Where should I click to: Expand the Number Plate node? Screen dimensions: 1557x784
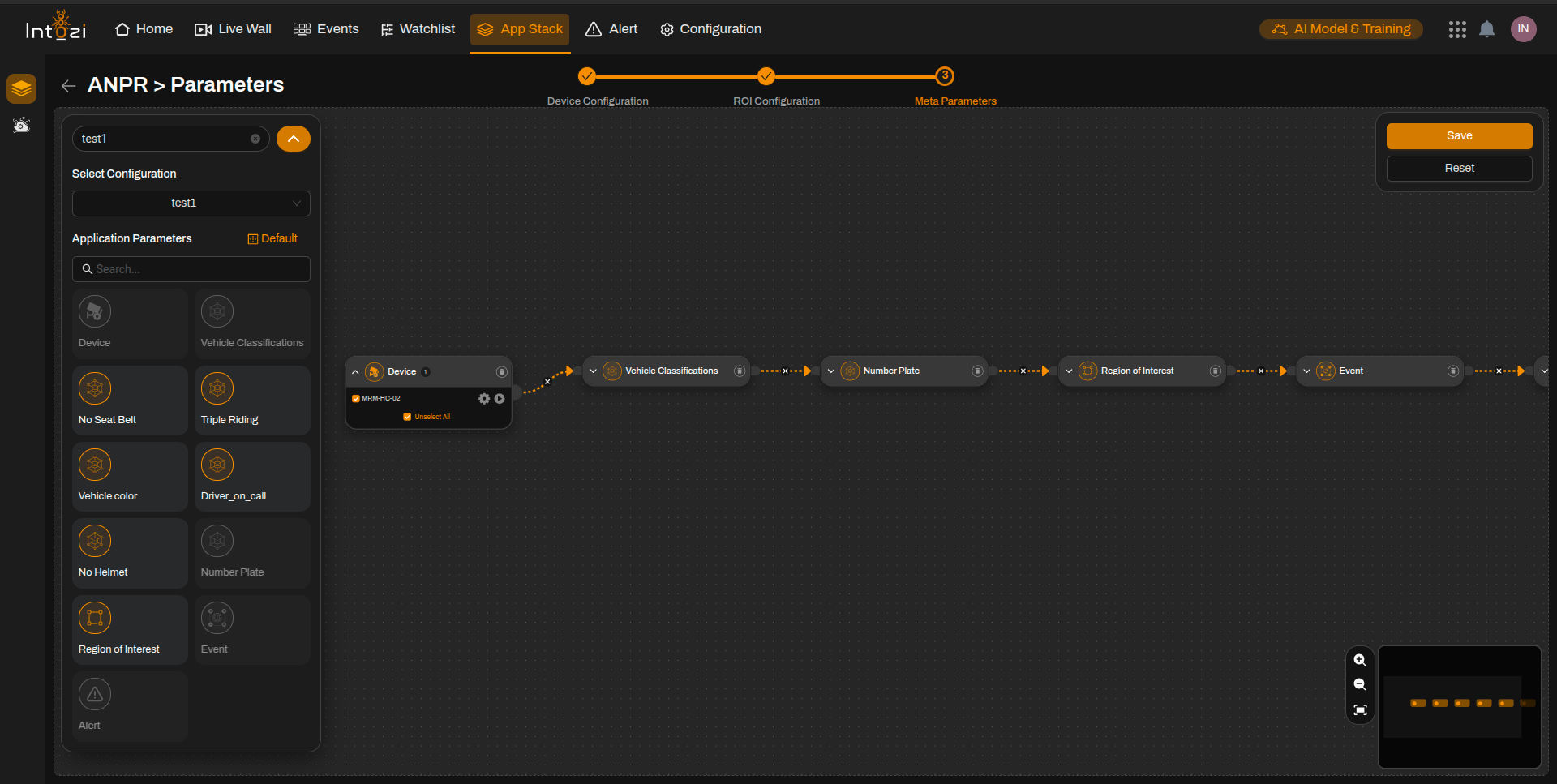(831, 371)
